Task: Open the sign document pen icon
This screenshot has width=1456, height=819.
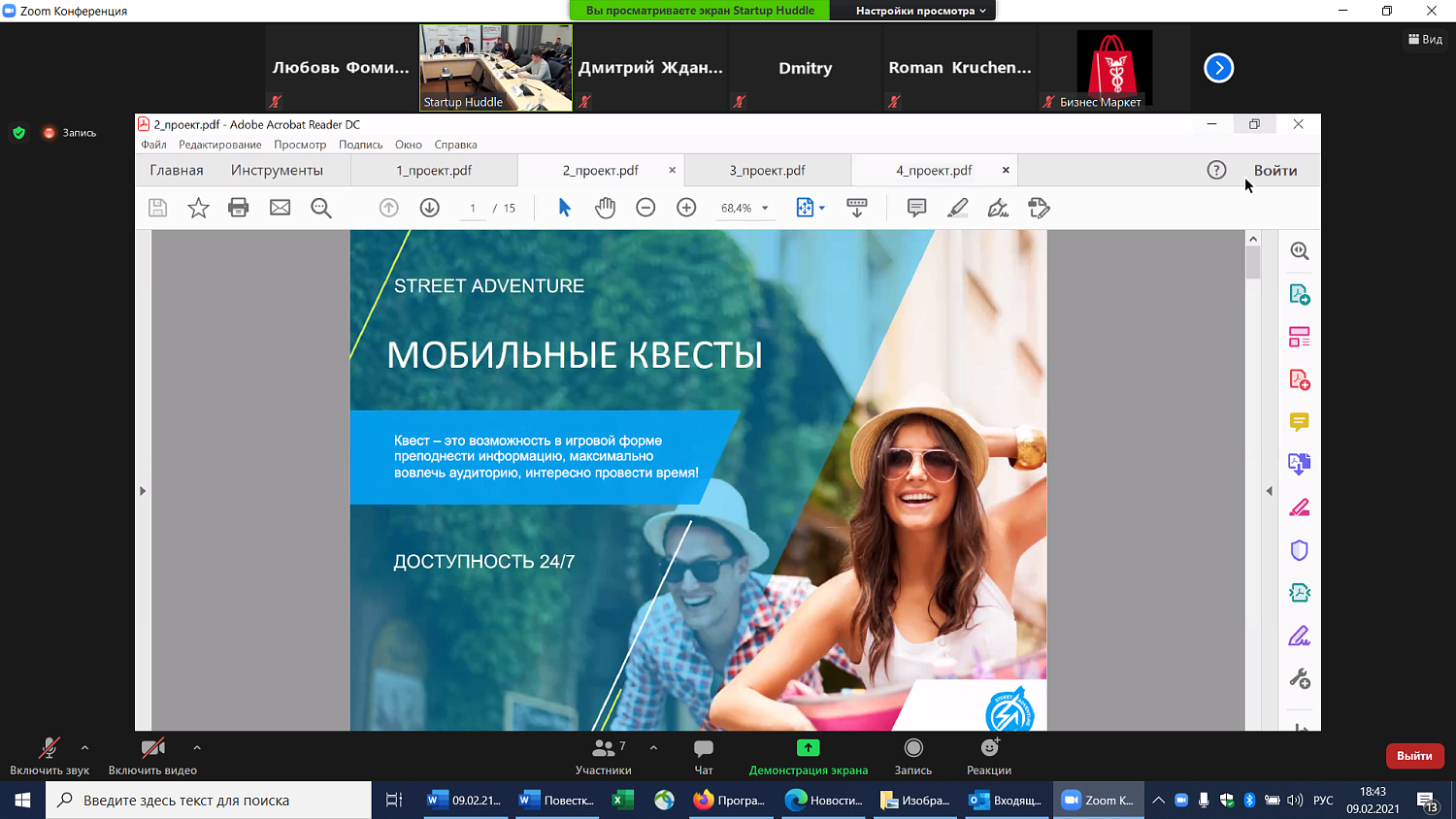Action: [x=998, y=208]
